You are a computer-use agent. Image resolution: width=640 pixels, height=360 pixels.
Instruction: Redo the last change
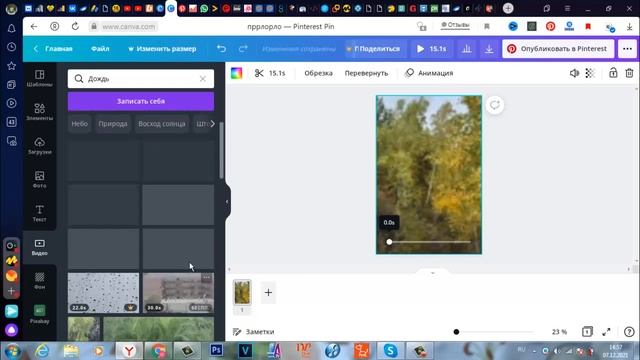[243, 49]
